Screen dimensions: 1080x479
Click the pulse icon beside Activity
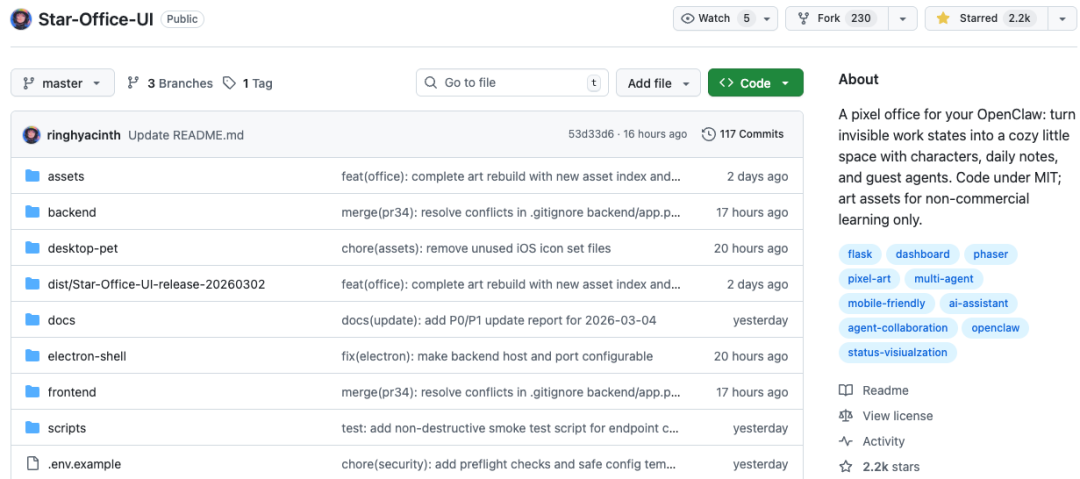(846, 442)
